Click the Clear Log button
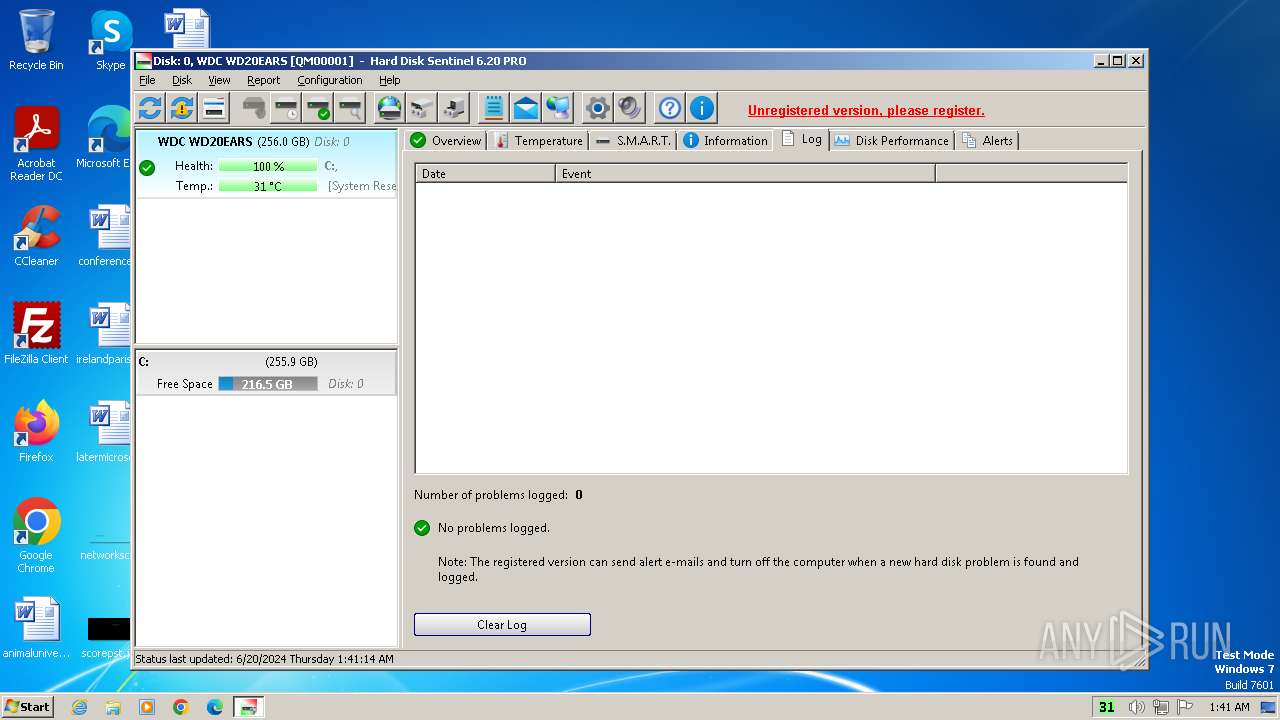The width and height of the screenshot is (1280, 720). click(502, 624)
